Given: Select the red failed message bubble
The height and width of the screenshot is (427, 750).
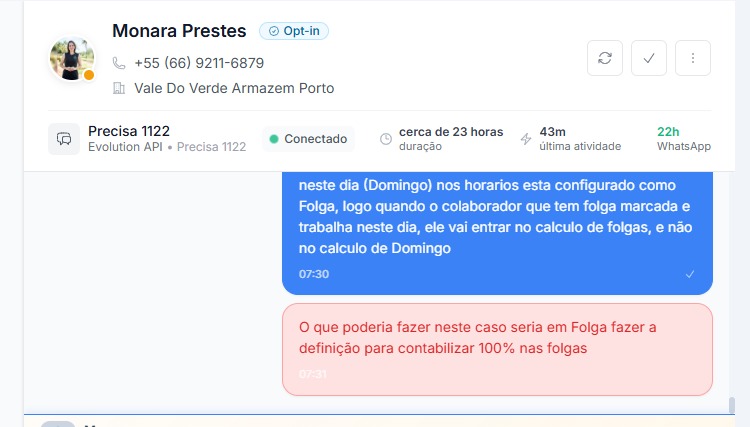Looking at the screenshot, I should [497, 349].
